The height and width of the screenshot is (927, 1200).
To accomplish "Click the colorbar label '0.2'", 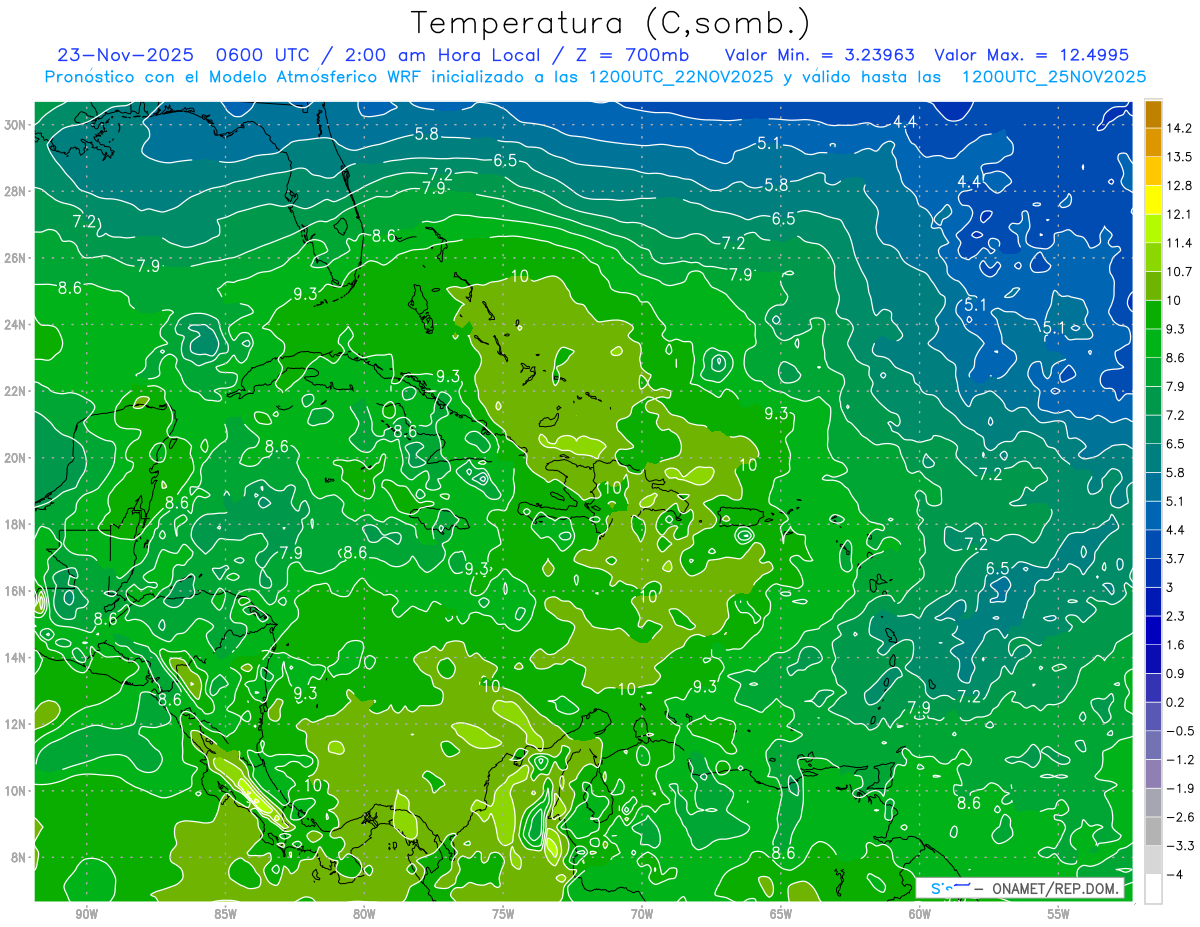I will 1175,702.
